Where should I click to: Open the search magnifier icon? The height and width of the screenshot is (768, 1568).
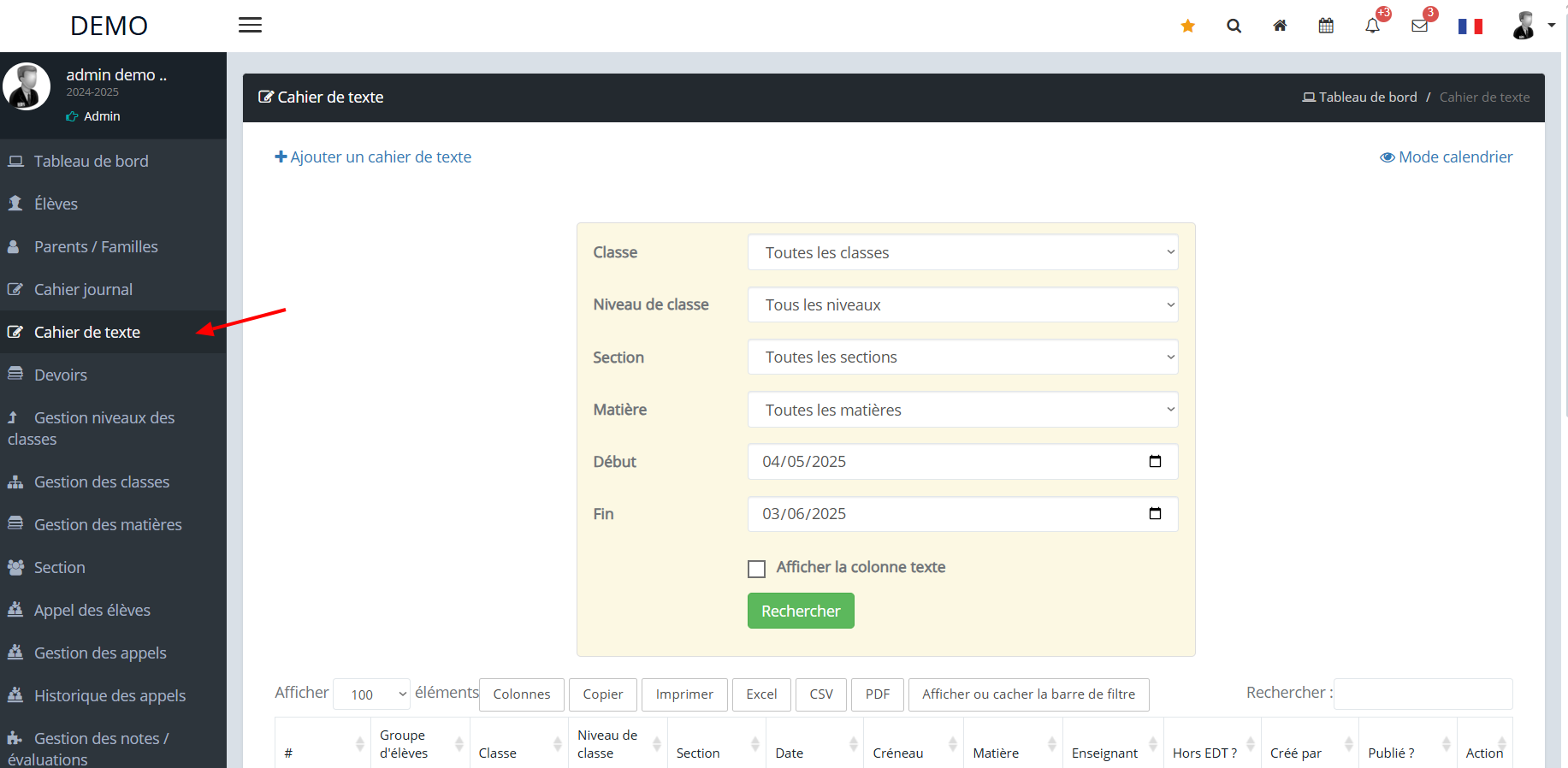click(x=1234, y=26)
